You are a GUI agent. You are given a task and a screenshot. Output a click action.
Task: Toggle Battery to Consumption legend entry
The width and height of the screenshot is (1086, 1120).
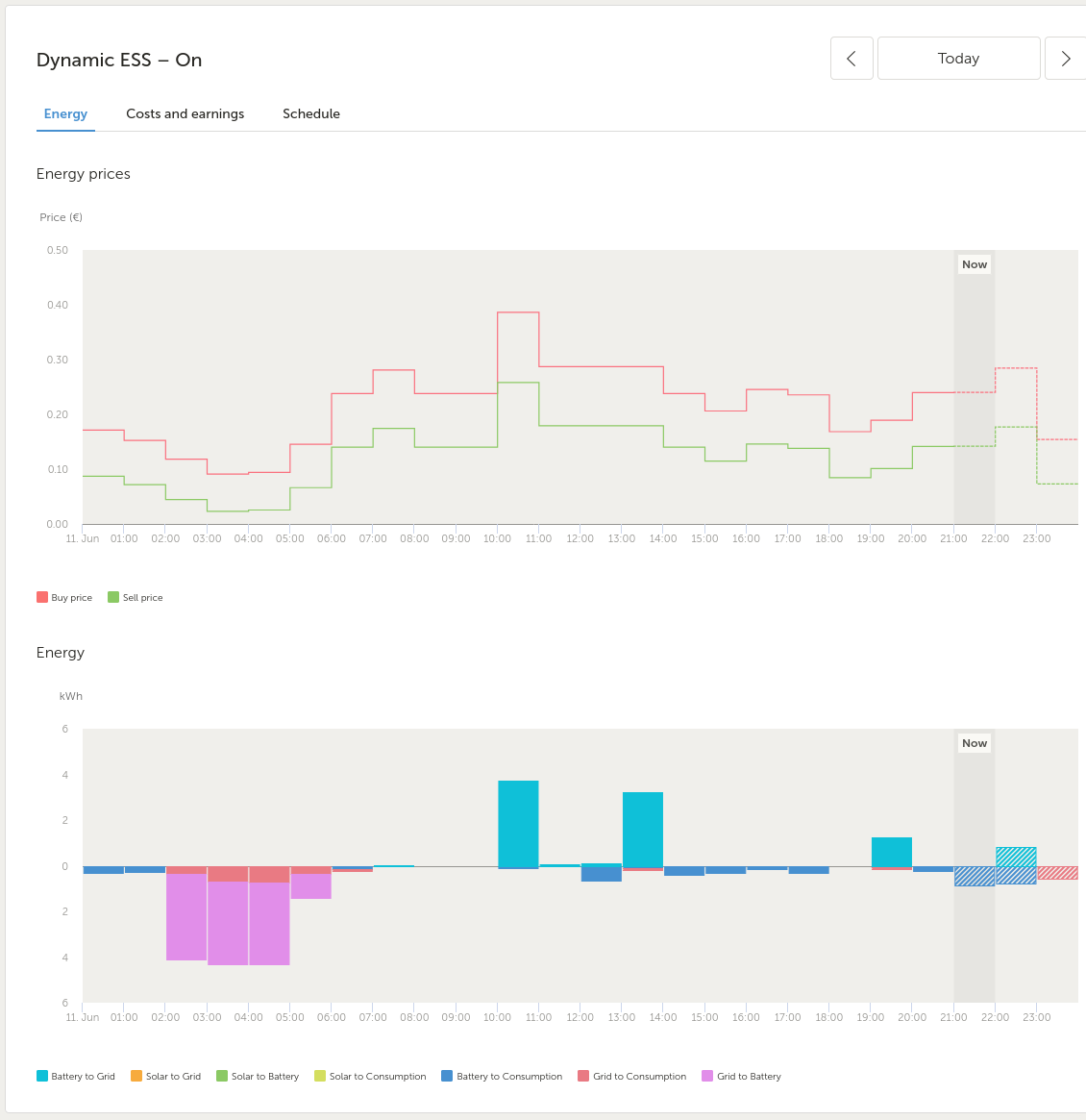coord(502,1076)
